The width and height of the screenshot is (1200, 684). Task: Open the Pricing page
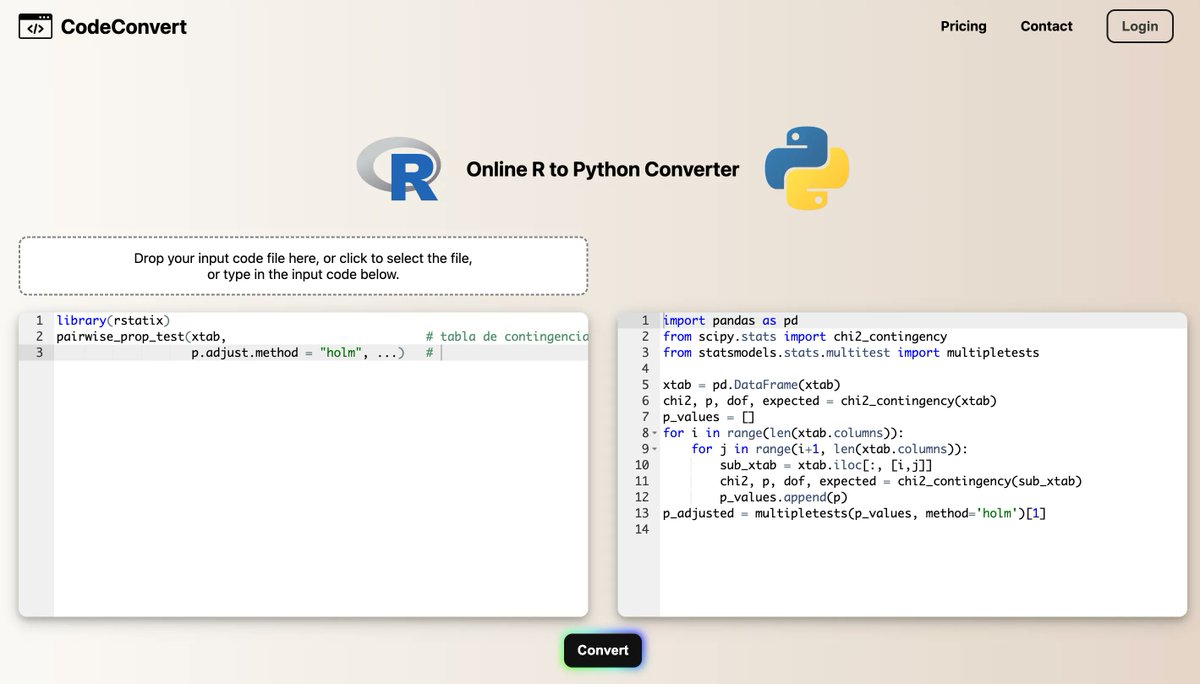pos(963,26)
